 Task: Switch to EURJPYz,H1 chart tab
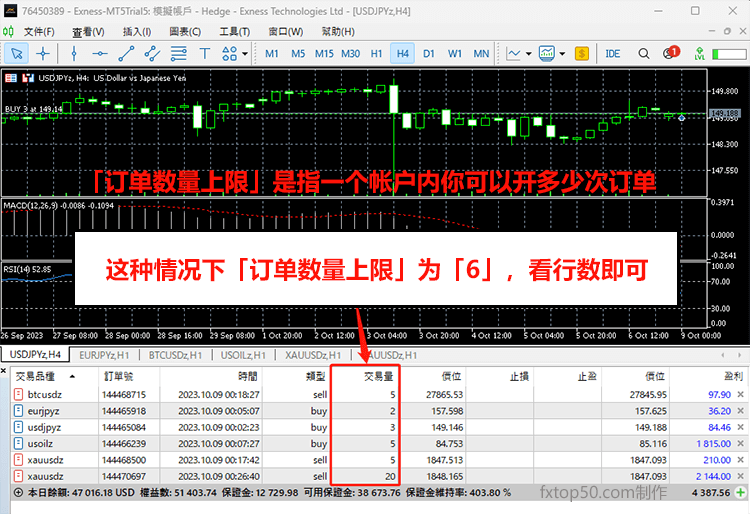pos(104,355)
